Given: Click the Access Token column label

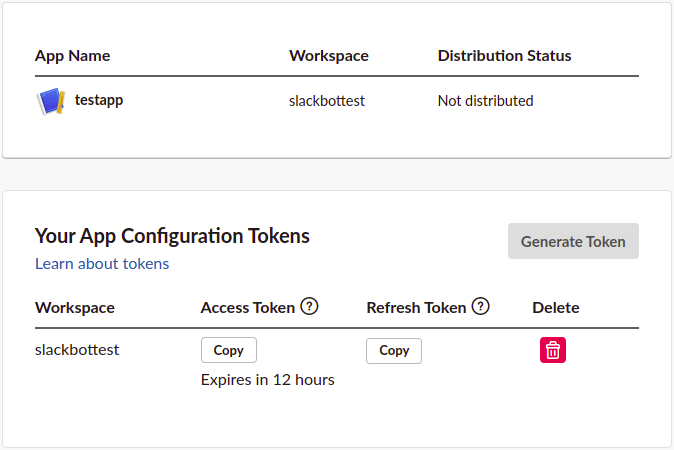Looking at the screenshot, I should (247, 308).
